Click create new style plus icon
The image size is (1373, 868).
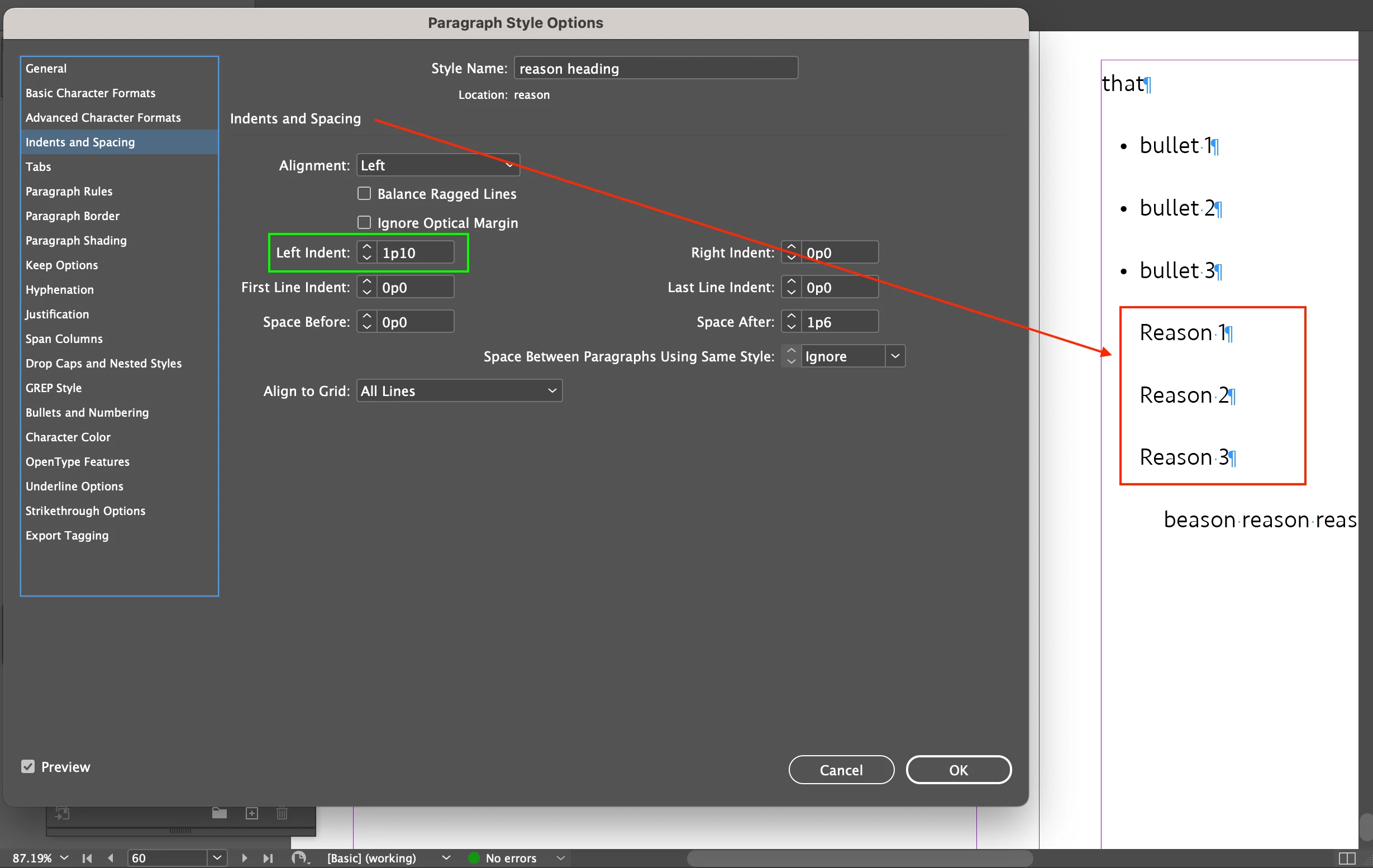pos(251,813)
